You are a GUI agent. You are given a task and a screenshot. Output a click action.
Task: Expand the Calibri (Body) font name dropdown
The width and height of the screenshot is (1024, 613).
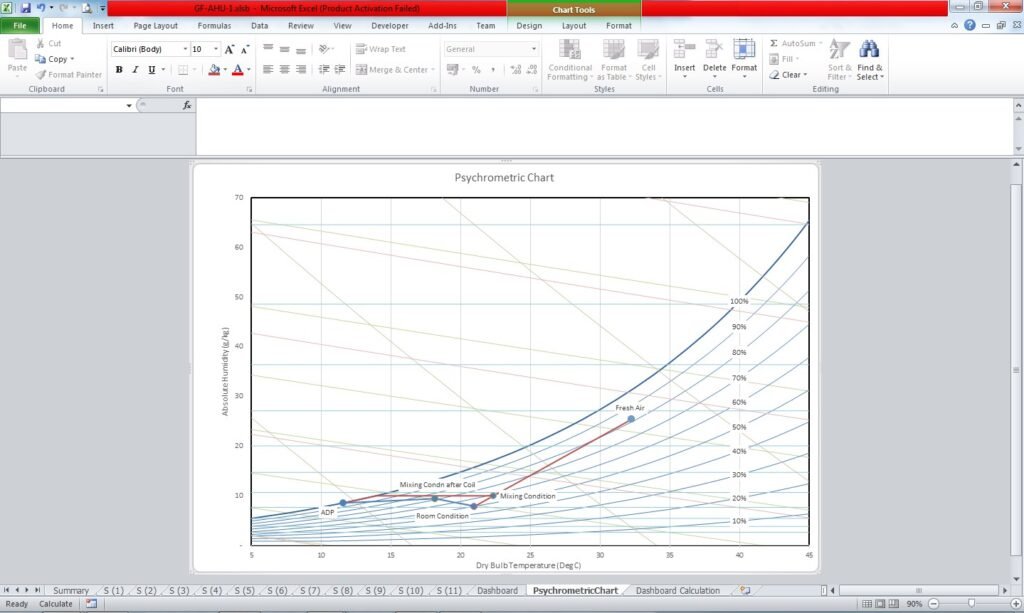coord(184,49)
